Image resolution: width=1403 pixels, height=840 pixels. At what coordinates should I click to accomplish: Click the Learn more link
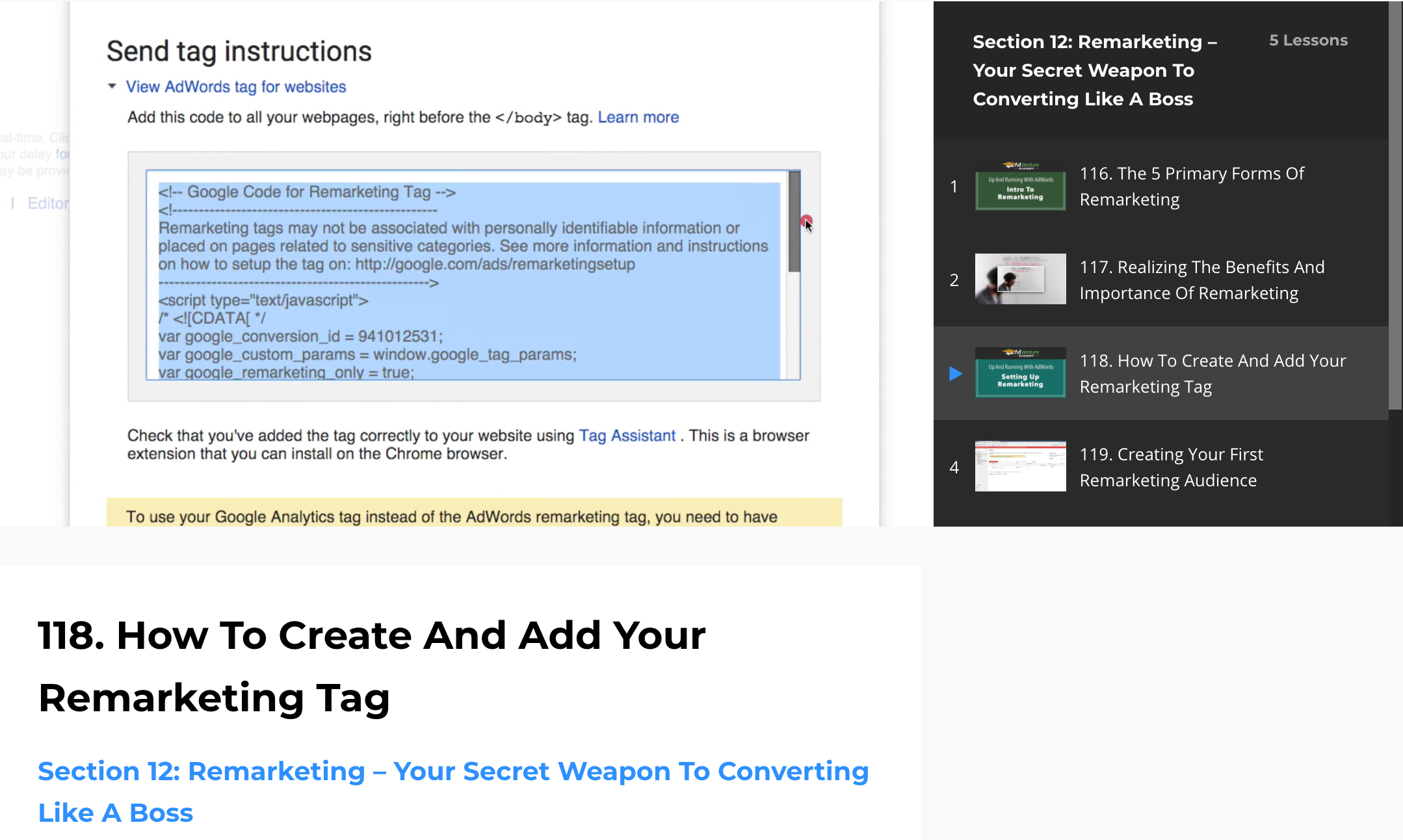coord(638,117)
